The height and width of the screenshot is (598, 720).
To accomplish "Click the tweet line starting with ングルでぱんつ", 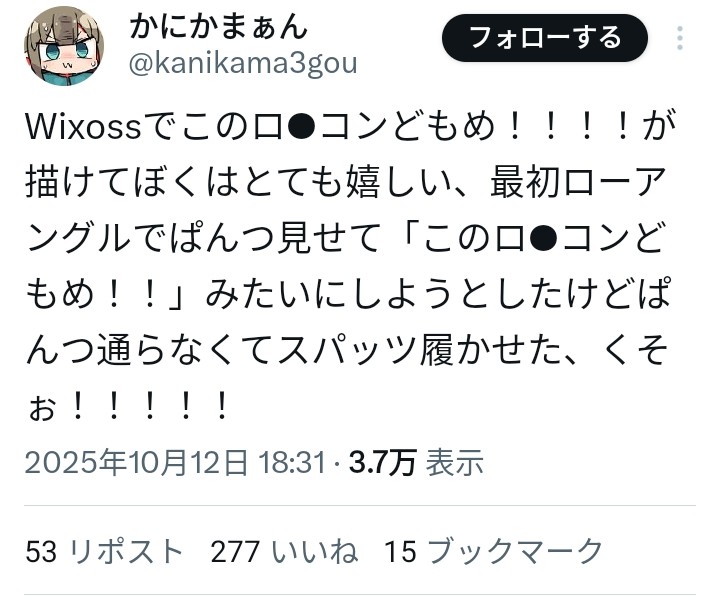I will (x=345, y=238).
